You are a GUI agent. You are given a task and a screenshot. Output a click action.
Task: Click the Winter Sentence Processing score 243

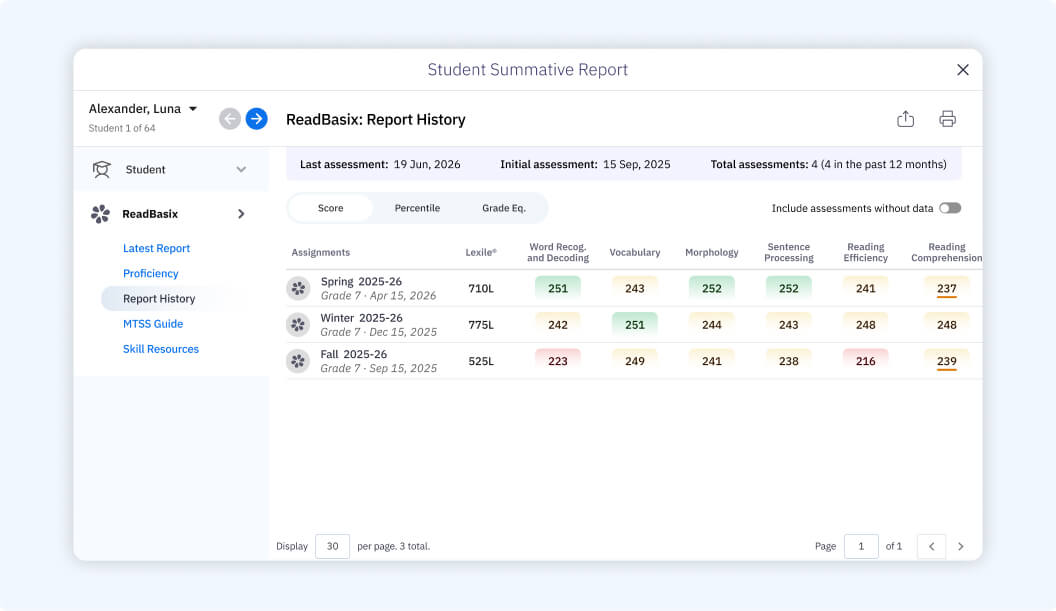point(789,325)
